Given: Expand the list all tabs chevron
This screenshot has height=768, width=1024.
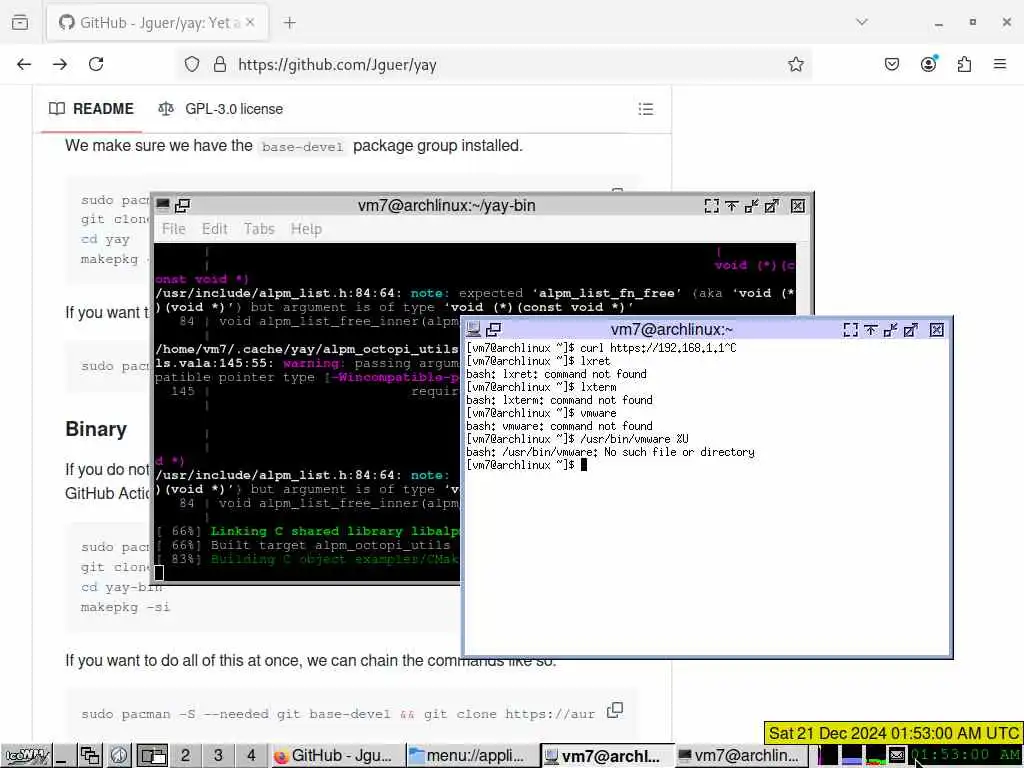Looking at the screenshot, I should [x=862, y=22].
